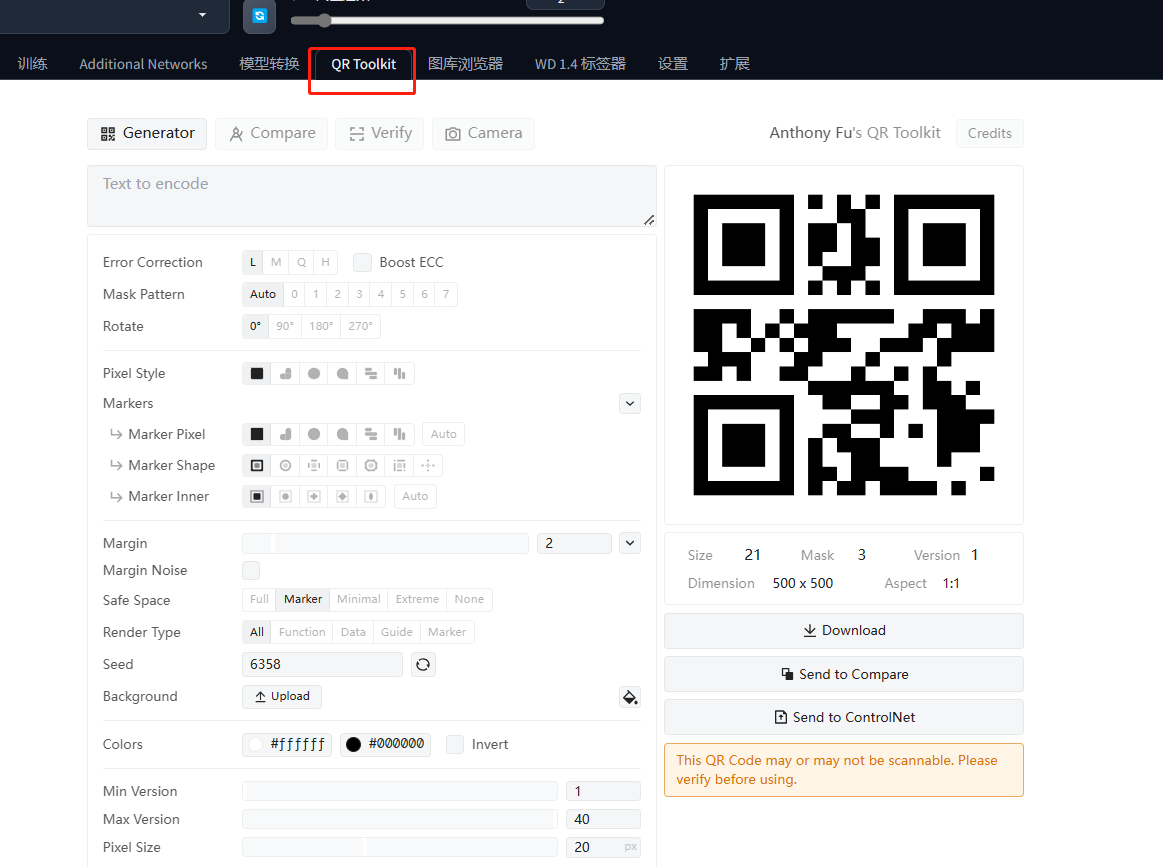This screenshot has width=1163, height=867.
Task: Select the square Pixel Style option
Action: (x=257, y=374)
